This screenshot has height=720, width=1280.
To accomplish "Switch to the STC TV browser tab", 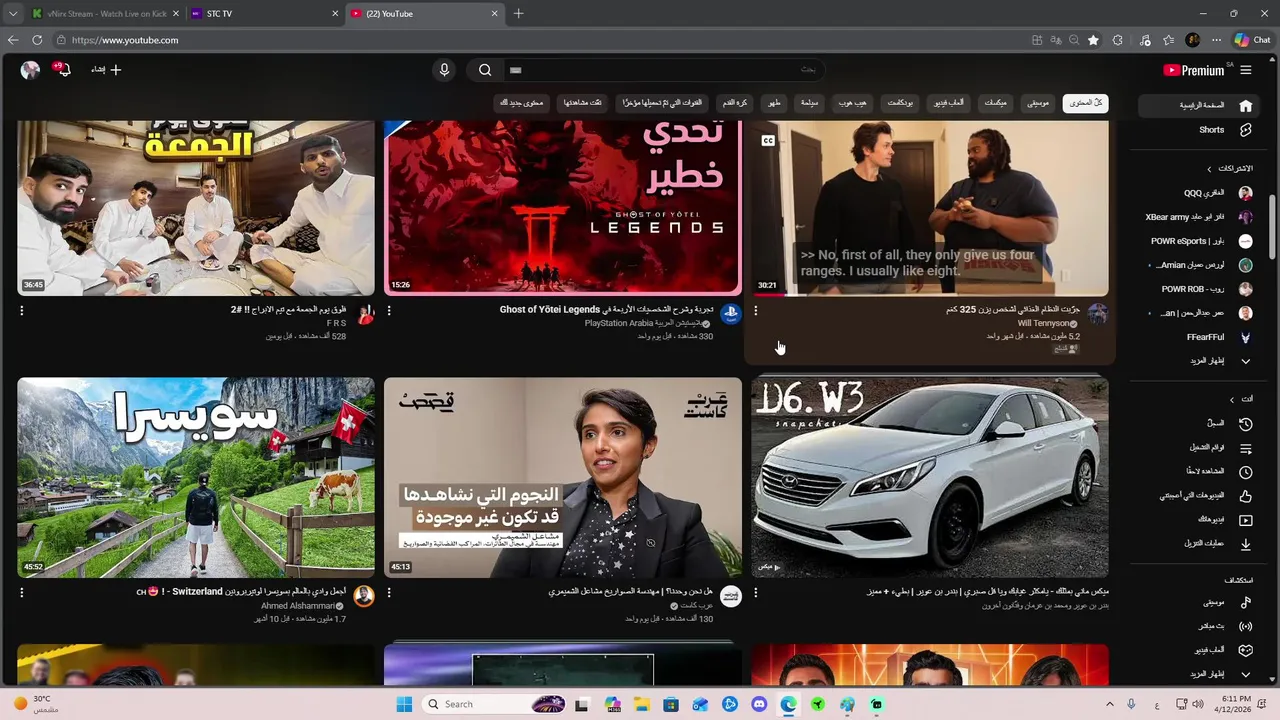I will click(263, 14).
